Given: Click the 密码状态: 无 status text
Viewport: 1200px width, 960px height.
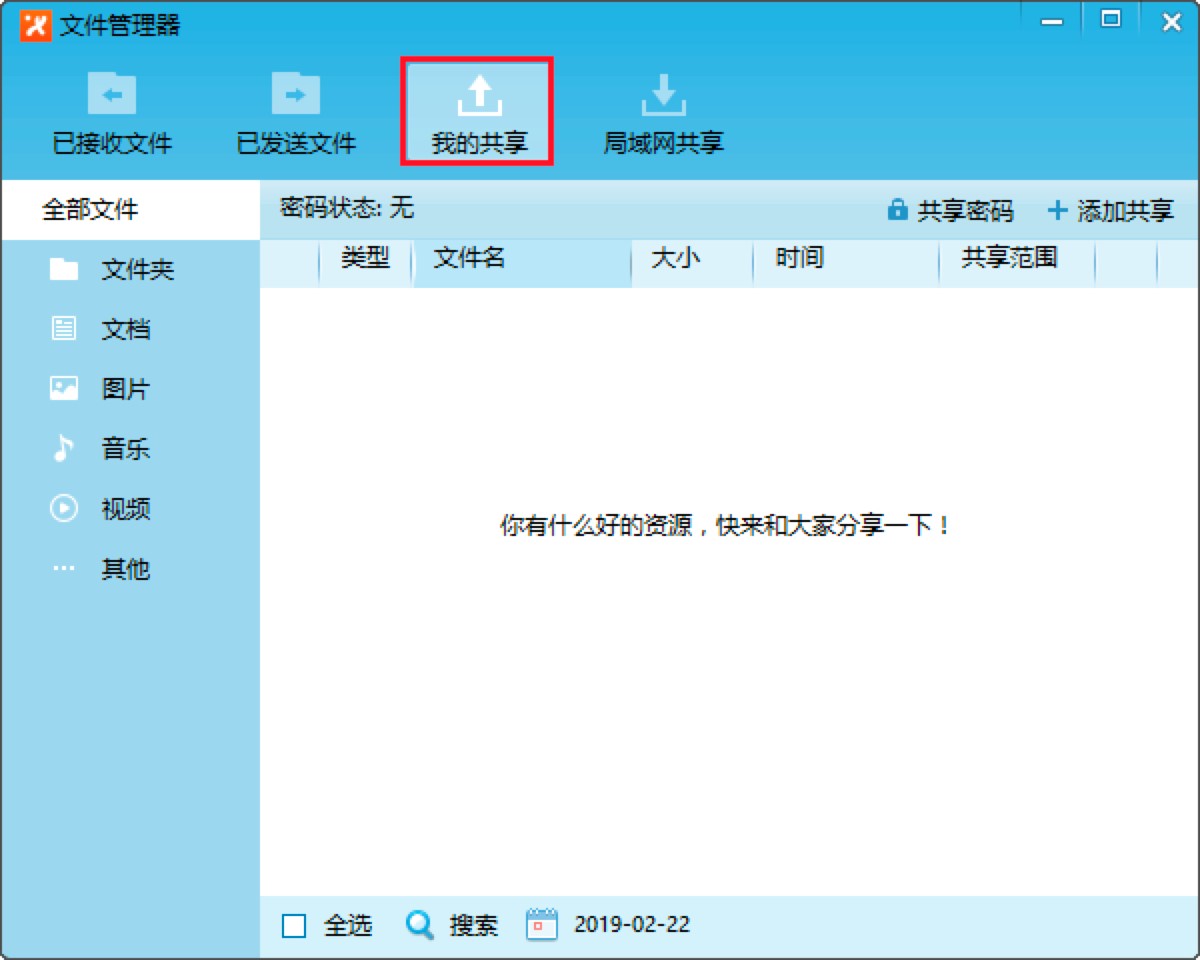Looking at the screenshot, I should tap(347, 208).
